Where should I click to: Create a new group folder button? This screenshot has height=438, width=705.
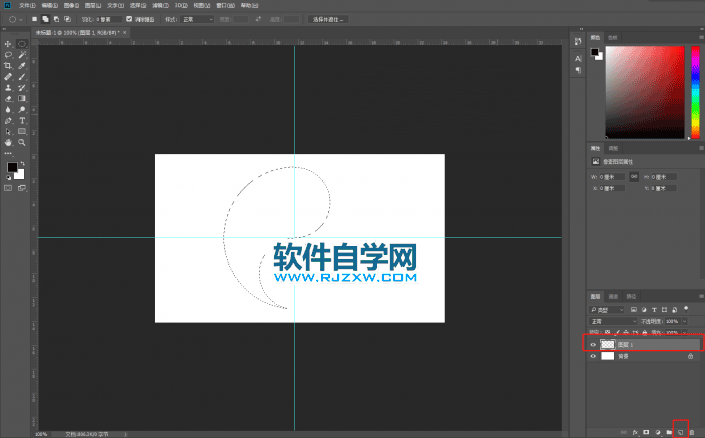pos(669,432)
